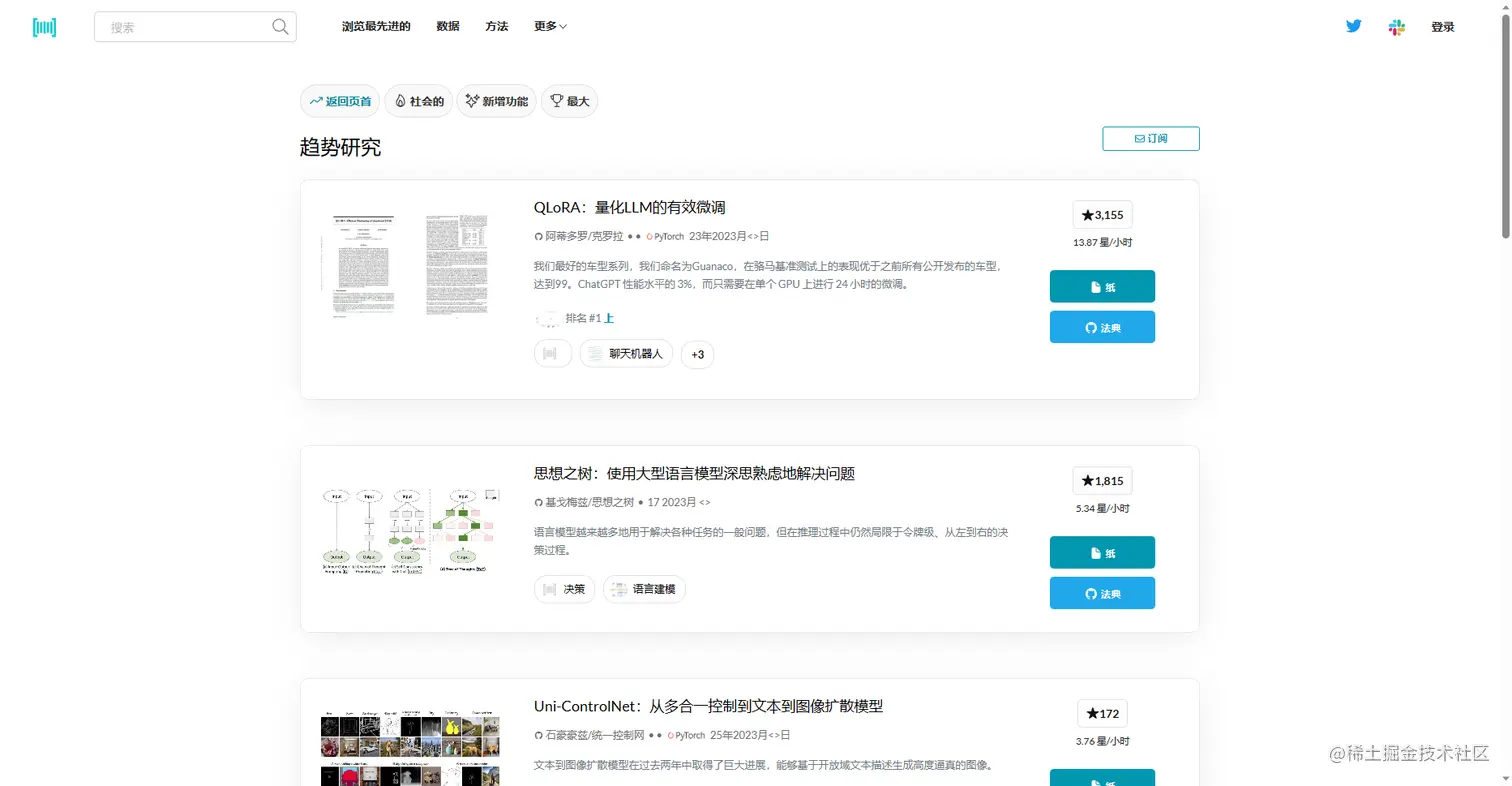Image resolution: width=1512 pixels, height=786 pixels.
Task: Click the 排名 #1 benchmark icon
Action: [x=548, y=318]
